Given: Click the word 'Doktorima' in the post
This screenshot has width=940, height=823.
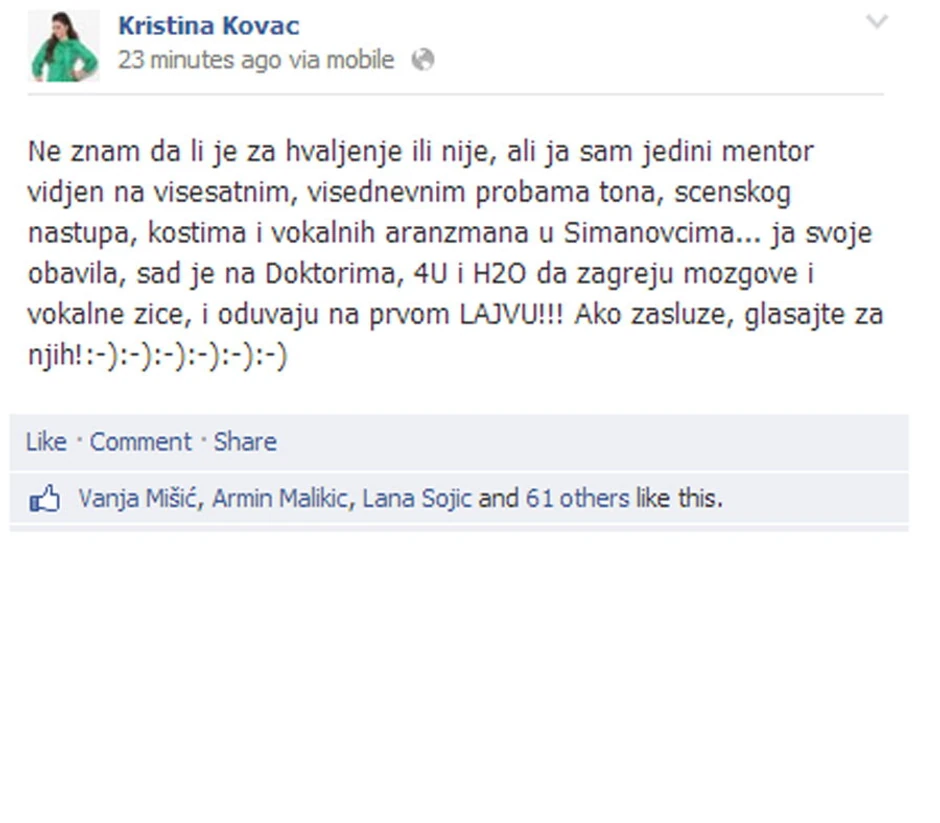Looking at the screenshot, I should (330, 274).
